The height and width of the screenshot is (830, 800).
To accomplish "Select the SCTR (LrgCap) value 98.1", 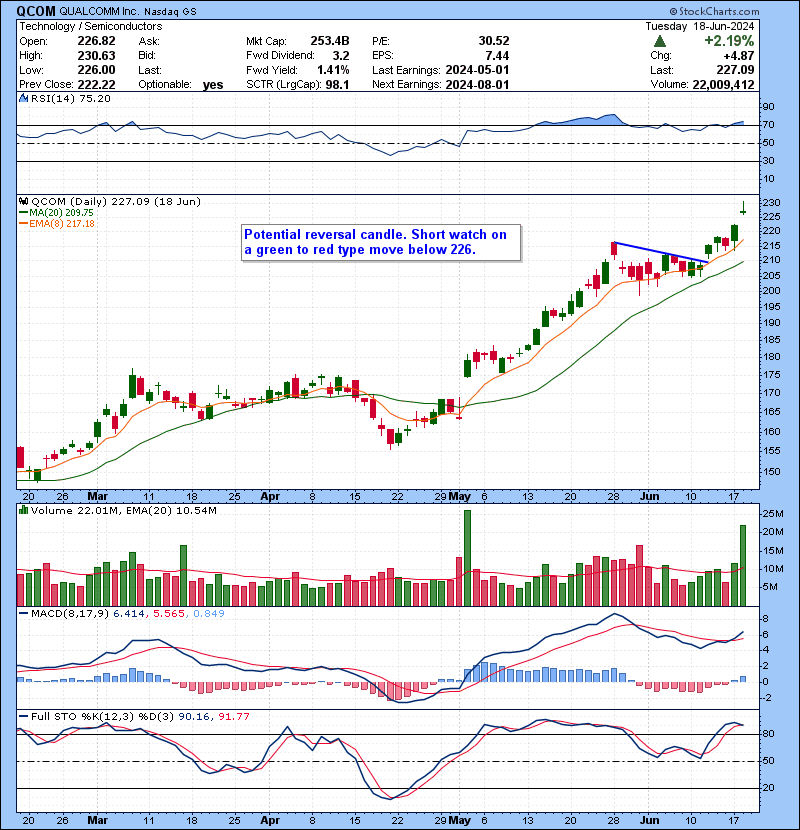I will [x=337, y=84].
